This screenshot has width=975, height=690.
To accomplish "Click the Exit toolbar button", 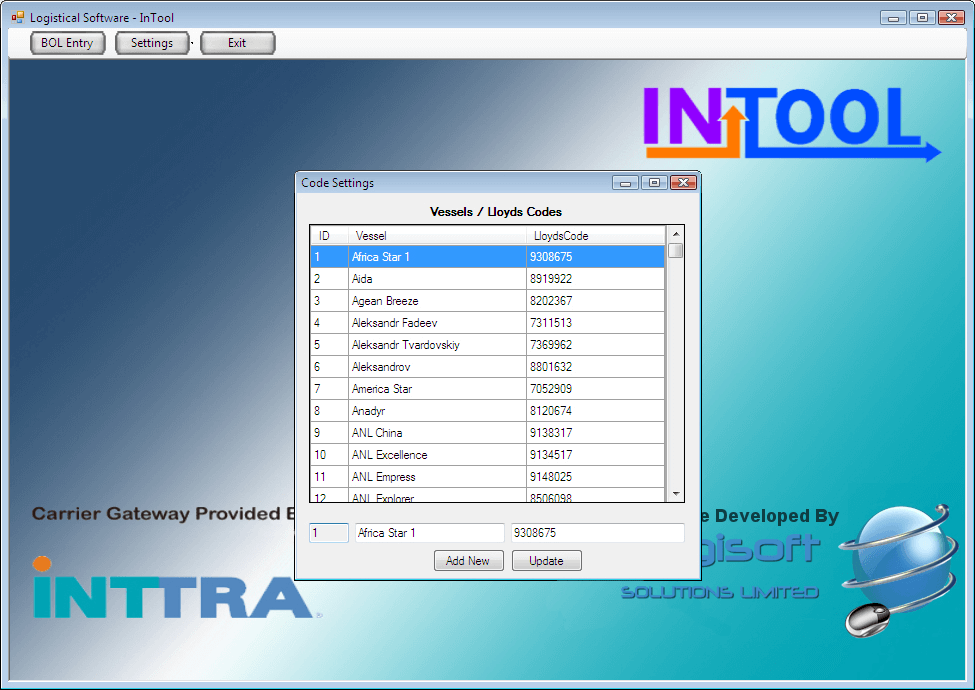I will (x=237, y=43).
